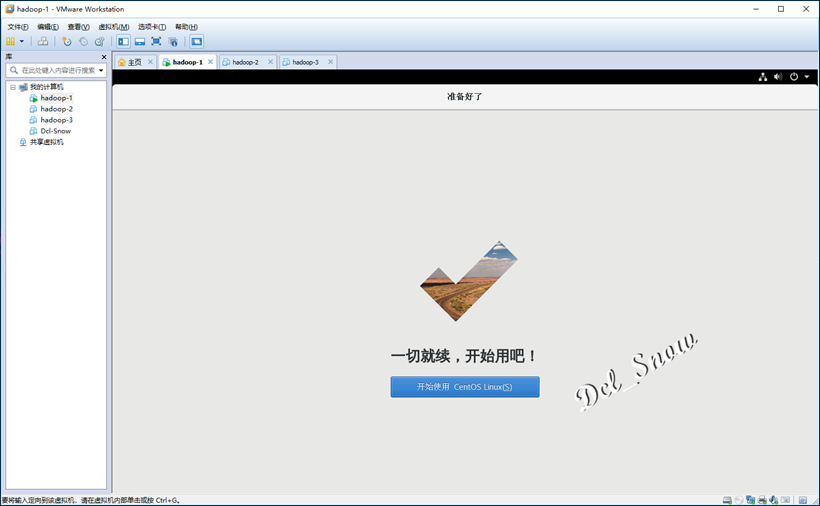Click the 准备好了 header title
Image resolution: width=820 pixels, height=506 pixels.
pyautogui.click(x=465, y=97)
